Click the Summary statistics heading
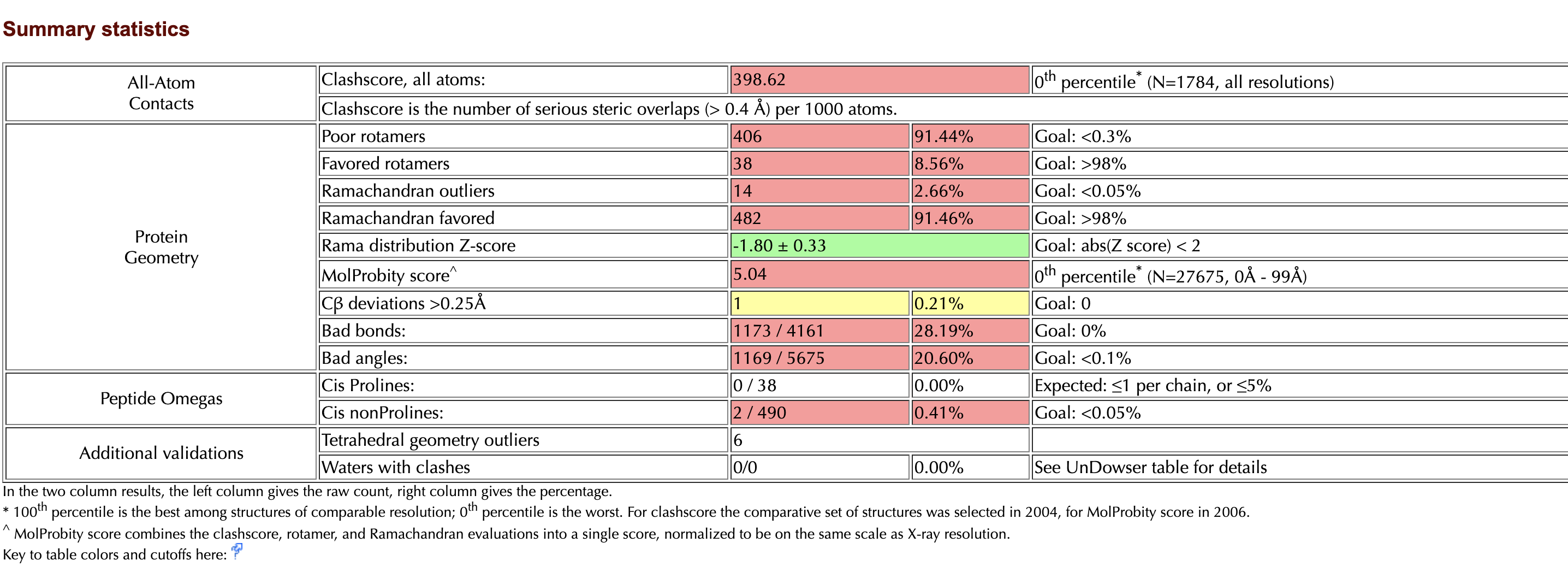Viewport: 1568px width, 578px height. [96, 30]
